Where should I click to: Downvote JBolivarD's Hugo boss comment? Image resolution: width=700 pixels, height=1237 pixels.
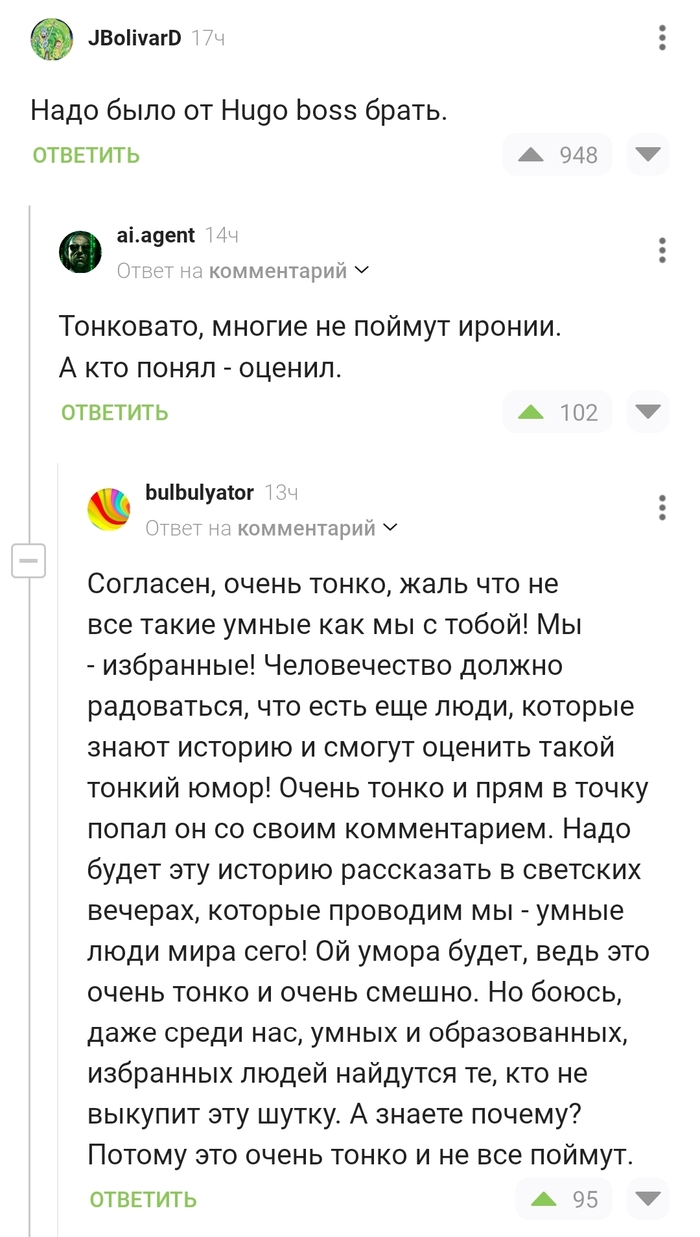[648, 155]
